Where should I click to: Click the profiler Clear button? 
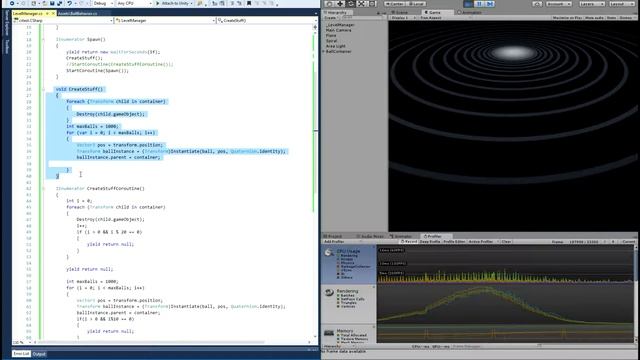[x=506, y=242]
